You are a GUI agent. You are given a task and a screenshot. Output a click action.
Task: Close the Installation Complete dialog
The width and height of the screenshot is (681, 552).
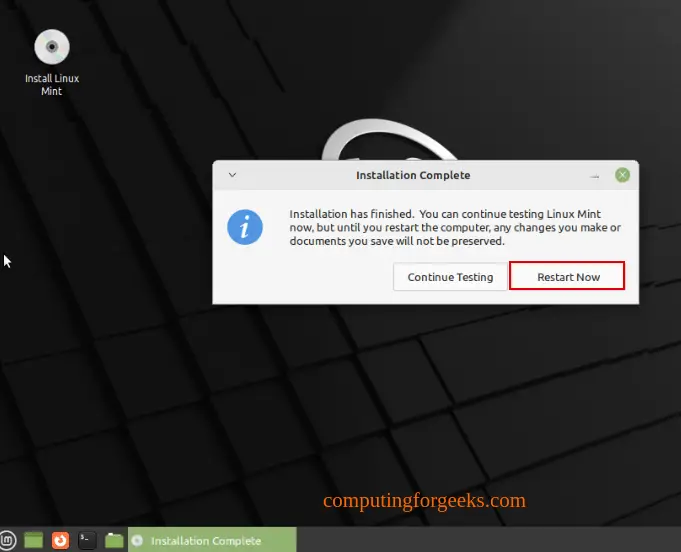click(x=622, y=175)
